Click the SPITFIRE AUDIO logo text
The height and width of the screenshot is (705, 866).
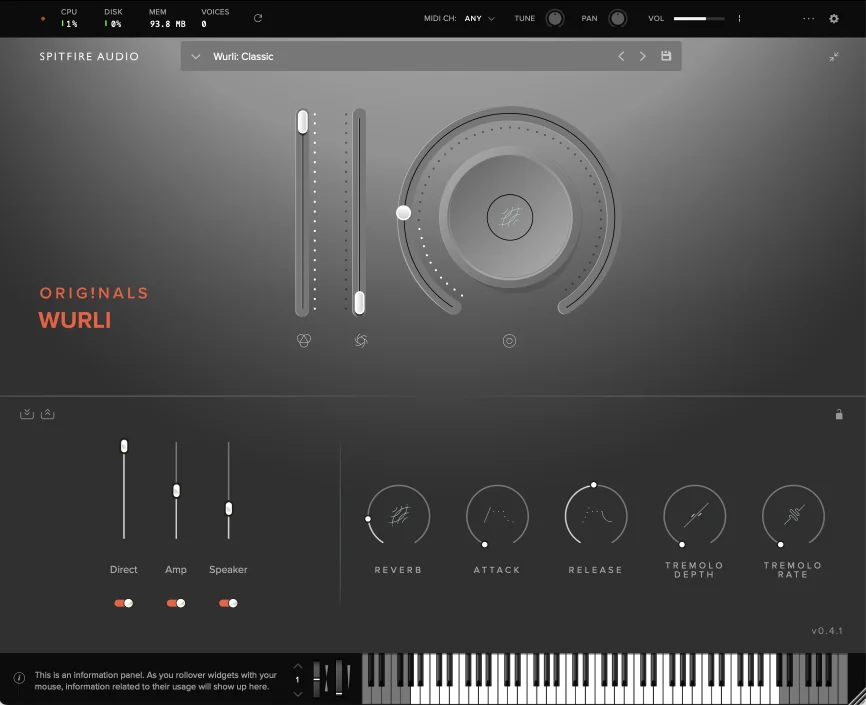point(89,56)
